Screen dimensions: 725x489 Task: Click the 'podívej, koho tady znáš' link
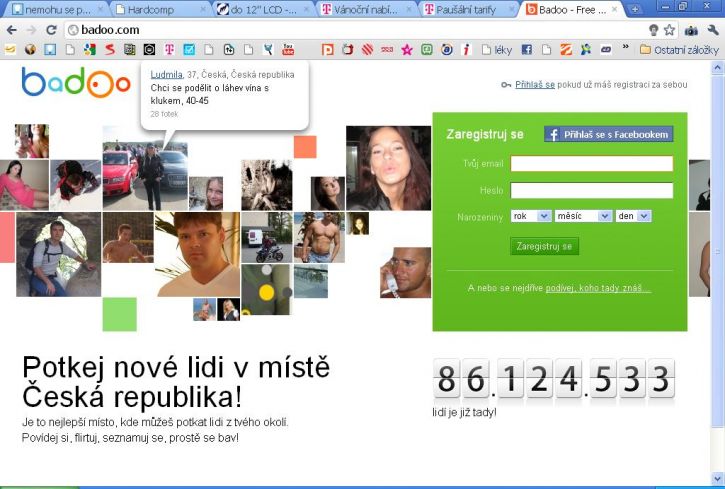(x=598, y=288)
